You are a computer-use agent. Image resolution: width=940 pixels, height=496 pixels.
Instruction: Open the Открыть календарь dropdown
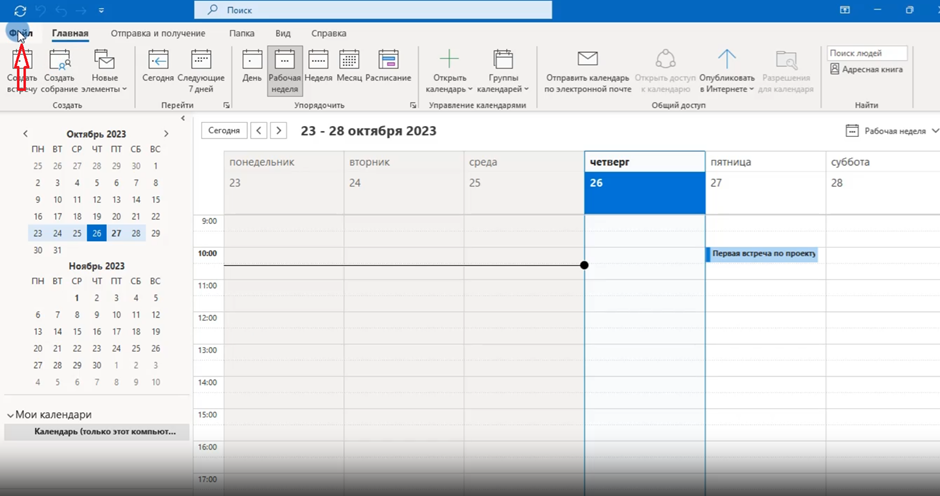449,72
